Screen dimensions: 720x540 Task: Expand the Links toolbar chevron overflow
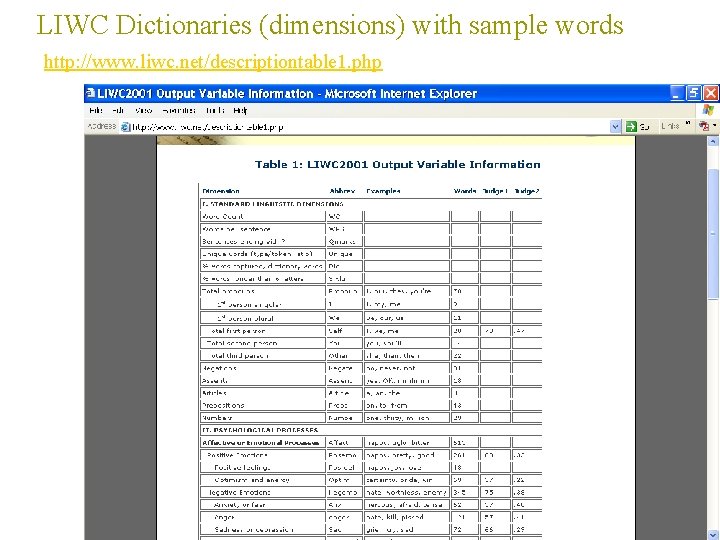click(x=688, y=124)
